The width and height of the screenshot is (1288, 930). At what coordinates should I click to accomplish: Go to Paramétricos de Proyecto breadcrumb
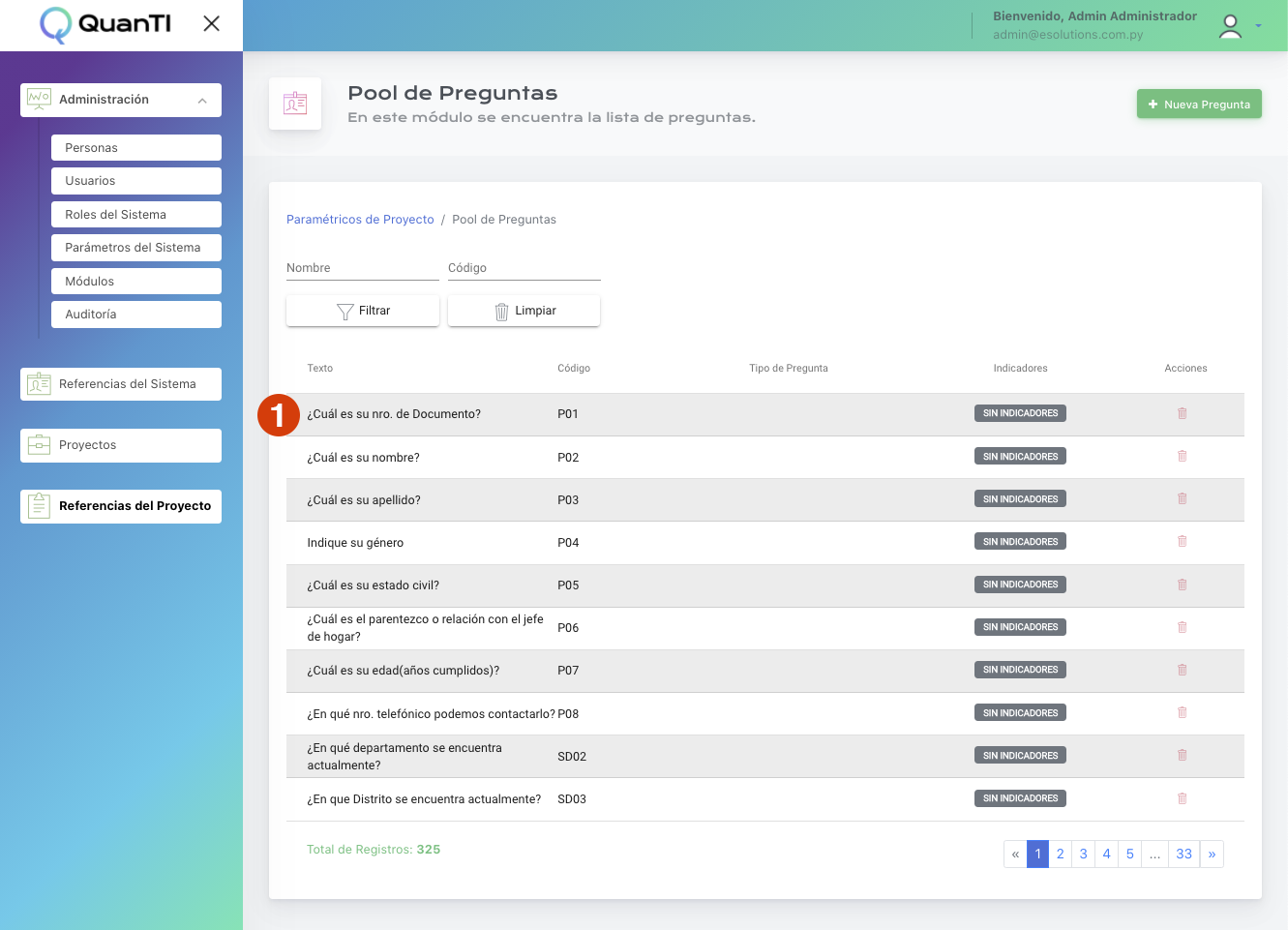360,220
